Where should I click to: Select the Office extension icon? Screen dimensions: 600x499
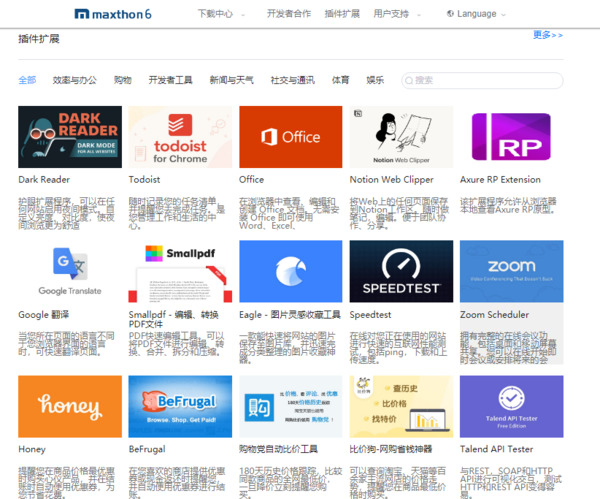click(x=290, y=137)
